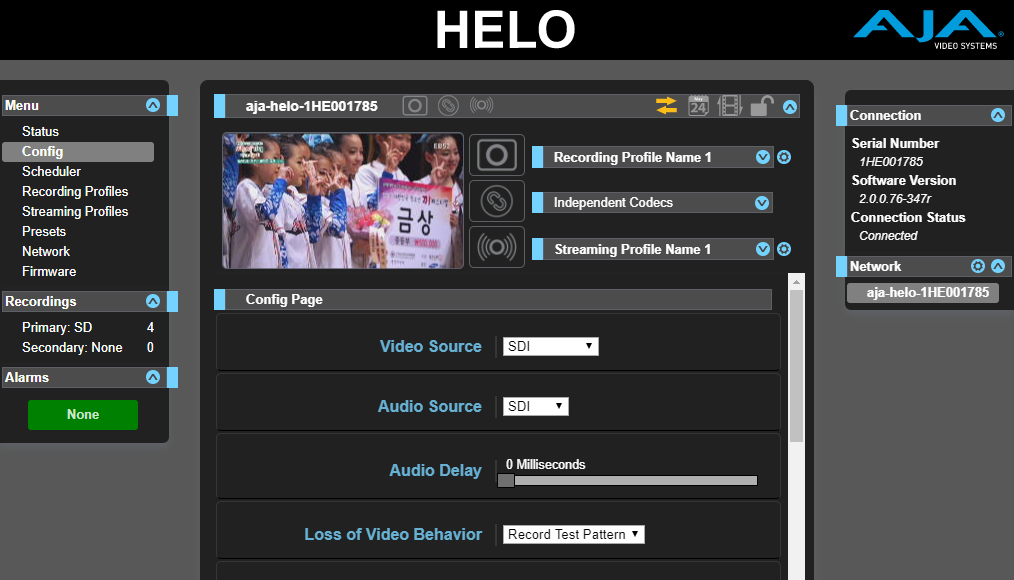This screenshot has height=580, width=1014.
Task: Click the serial number value 1HE001785
Action: (x=891, y=162)
